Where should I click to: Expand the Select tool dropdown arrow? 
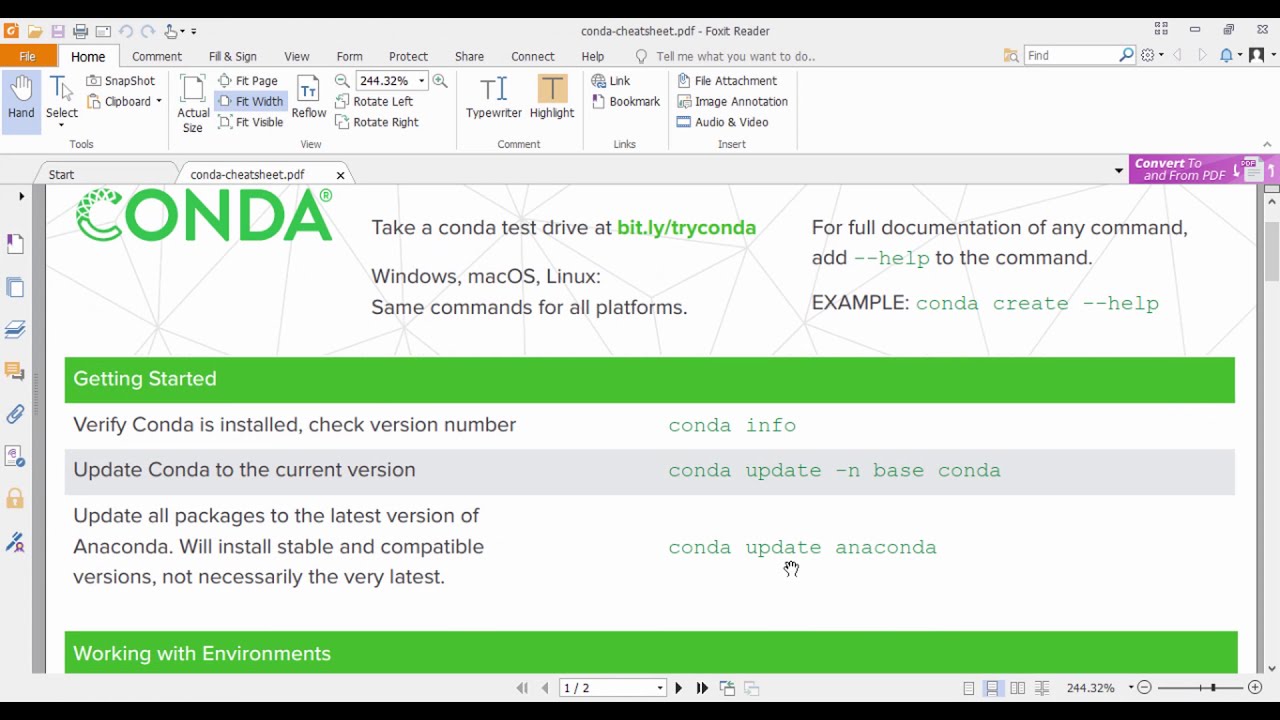click(x=61, y=125)
